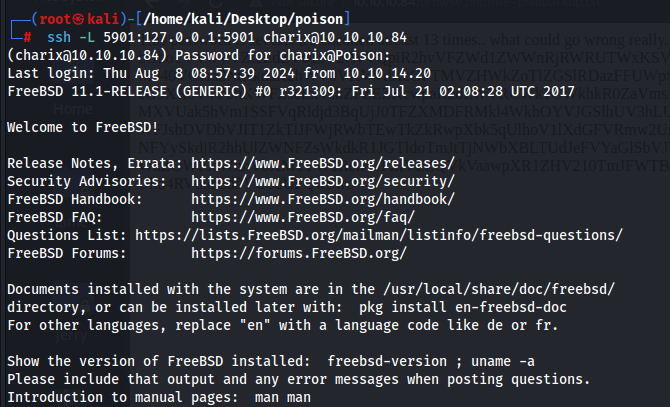The height and width of the screenshot is (407, 670).
Task: Open the forums.FreeBSD.org URL
Action: click(x=299, y=253)
